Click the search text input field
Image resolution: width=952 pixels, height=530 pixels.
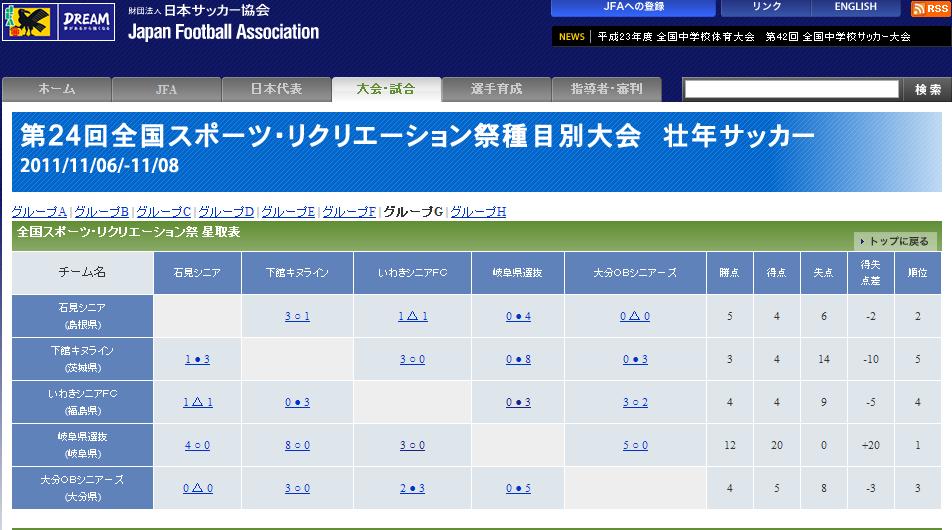[x=791, y=89]
